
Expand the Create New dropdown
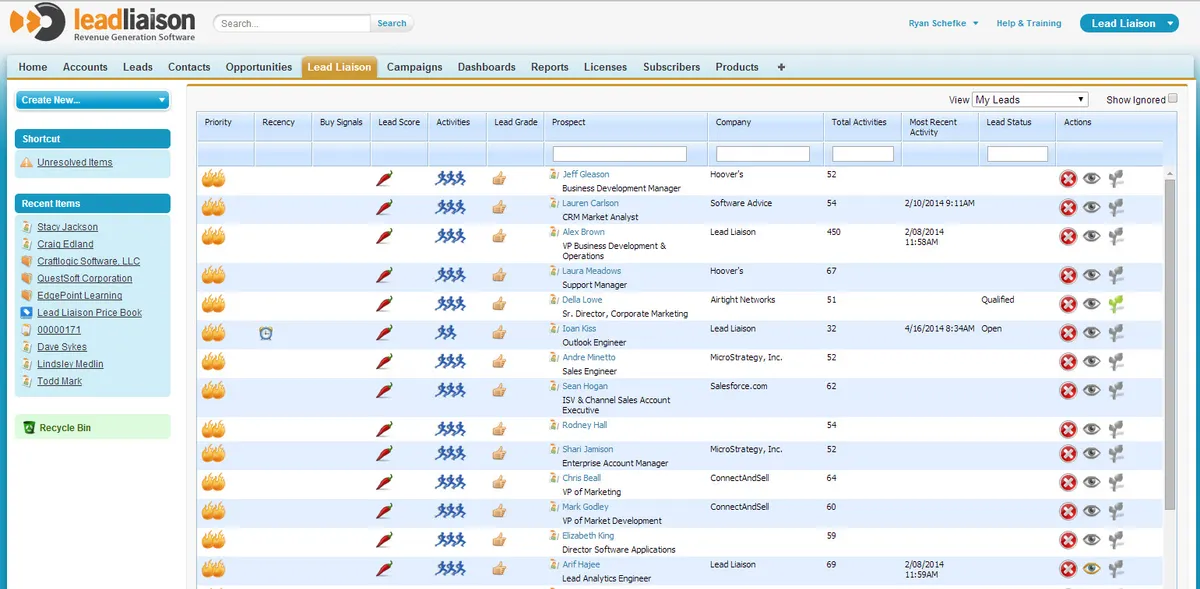93,100
